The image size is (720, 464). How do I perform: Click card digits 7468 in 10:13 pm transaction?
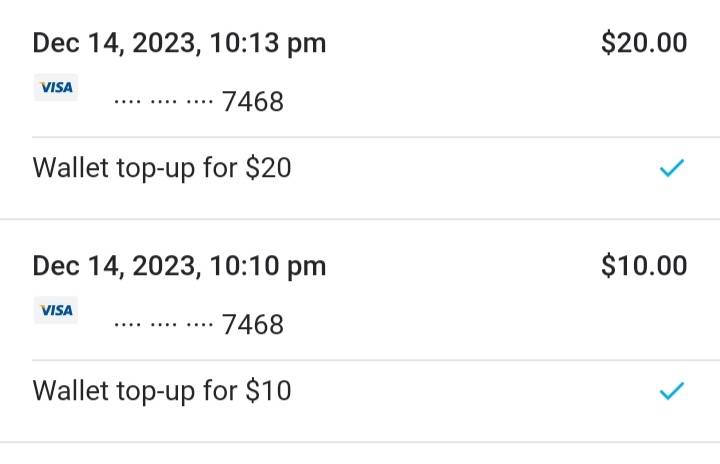pyautogui.click(x=253, y=102)
